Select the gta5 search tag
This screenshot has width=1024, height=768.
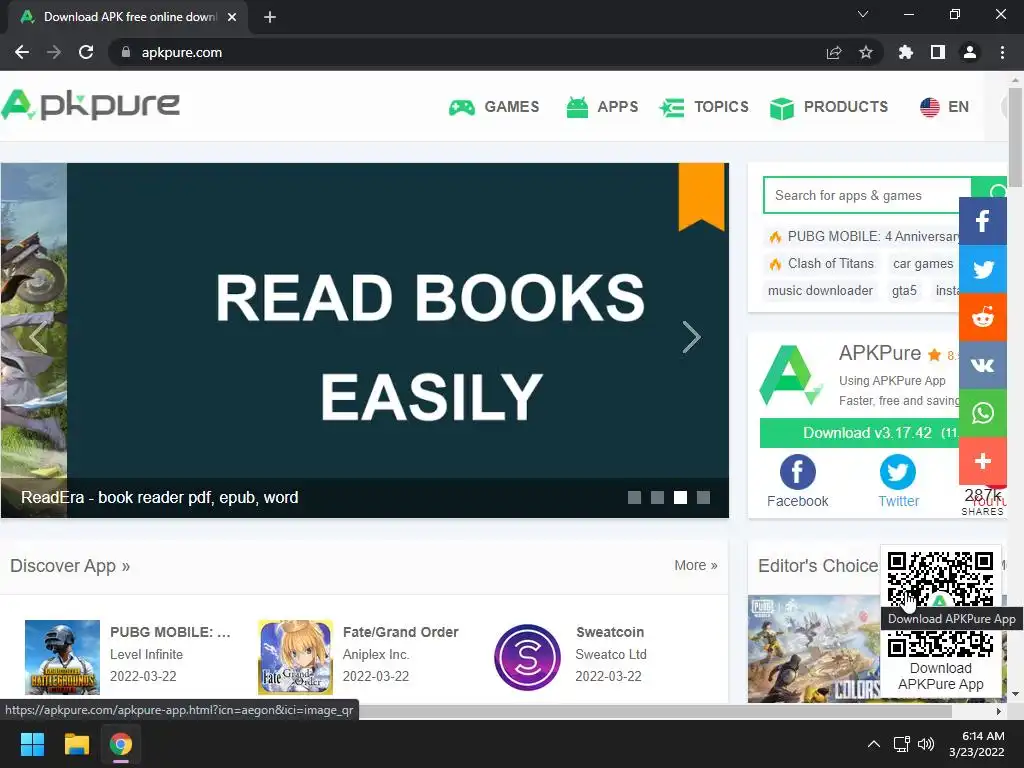904,291
